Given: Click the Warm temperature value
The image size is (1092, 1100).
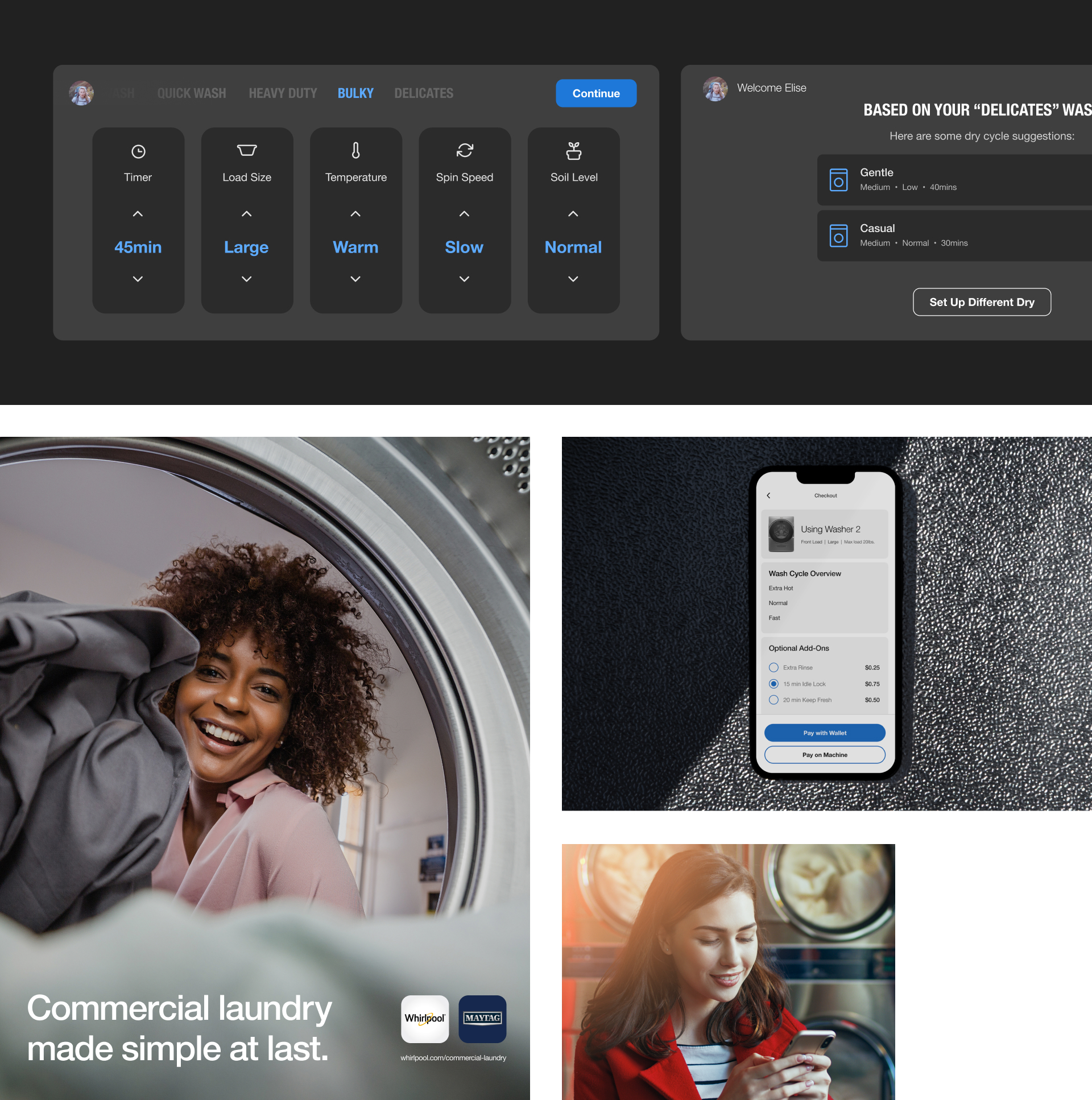Looking at the screenshot, I should [x=355, y=247].
